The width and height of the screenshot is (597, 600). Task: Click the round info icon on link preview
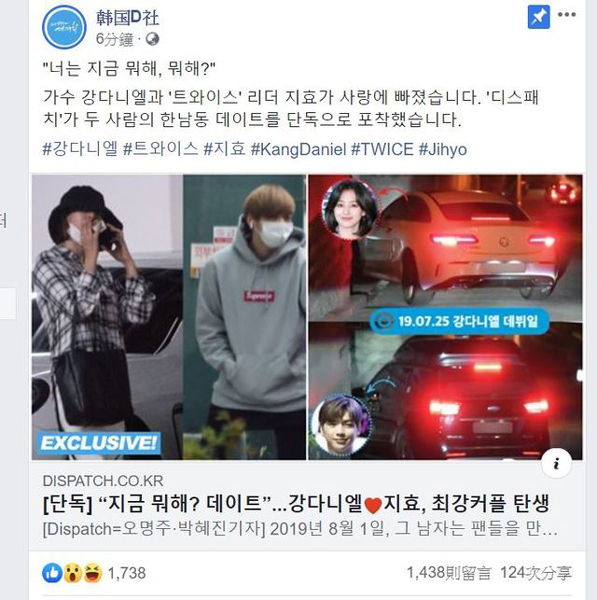tap(556, 463)
